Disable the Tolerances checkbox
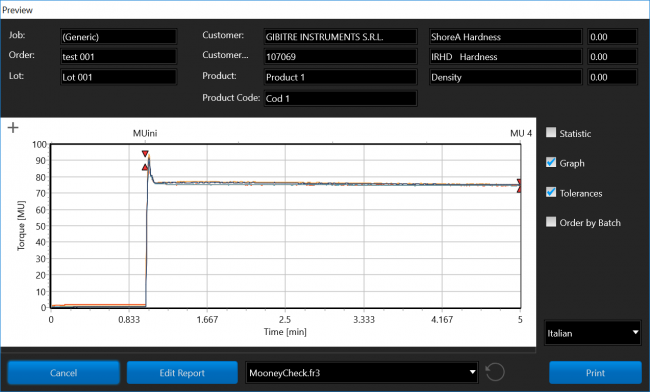650x392 pixels. click(x=551, y=192)
